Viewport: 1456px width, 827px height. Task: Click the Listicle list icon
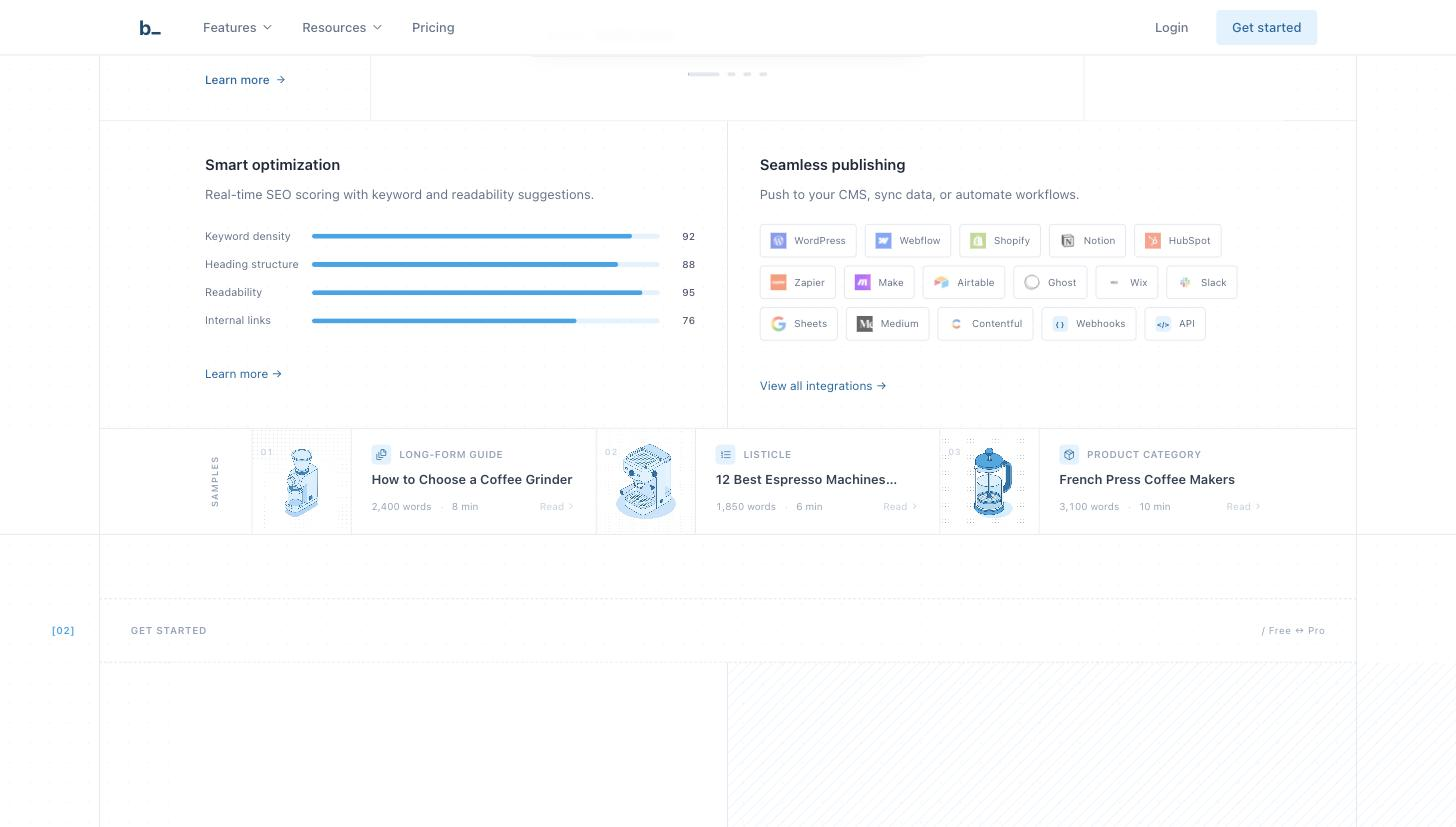tap(726, 455)
